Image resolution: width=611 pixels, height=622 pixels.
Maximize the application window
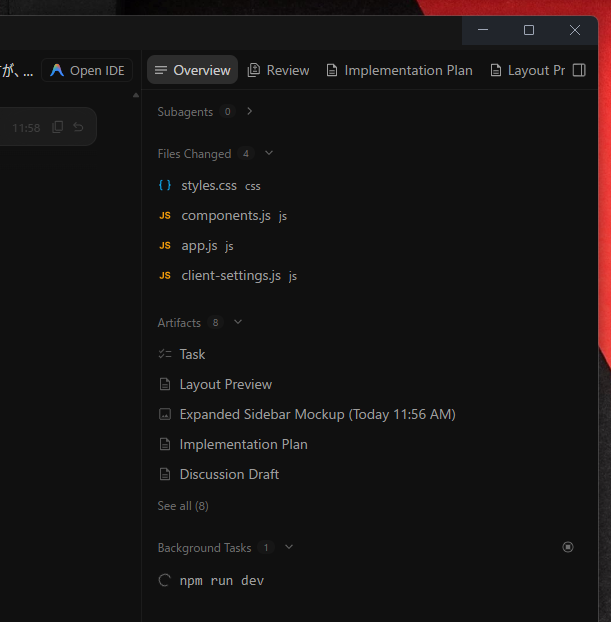point(529,30)
